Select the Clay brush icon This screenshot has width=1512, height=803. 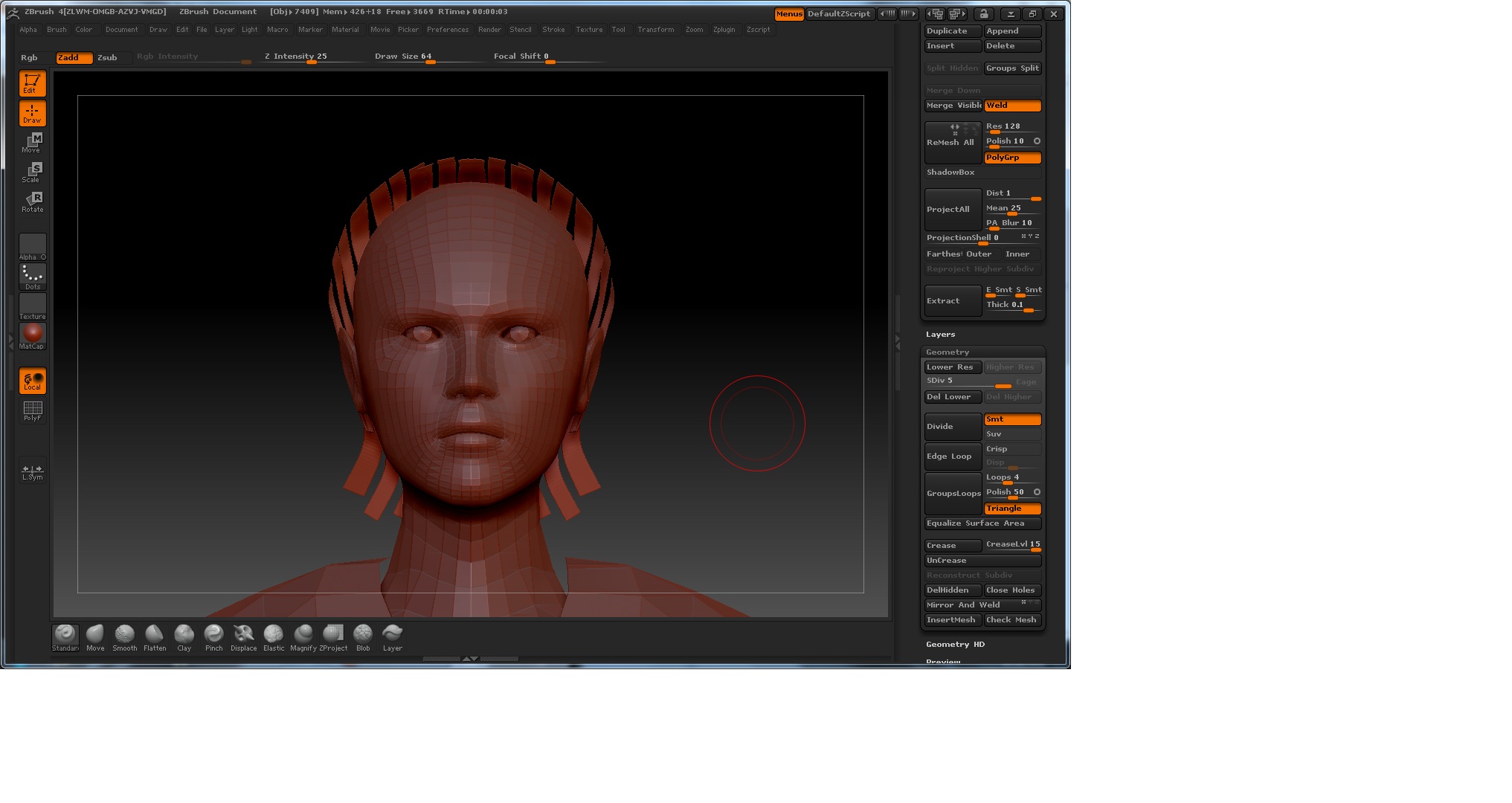(184, 636)
